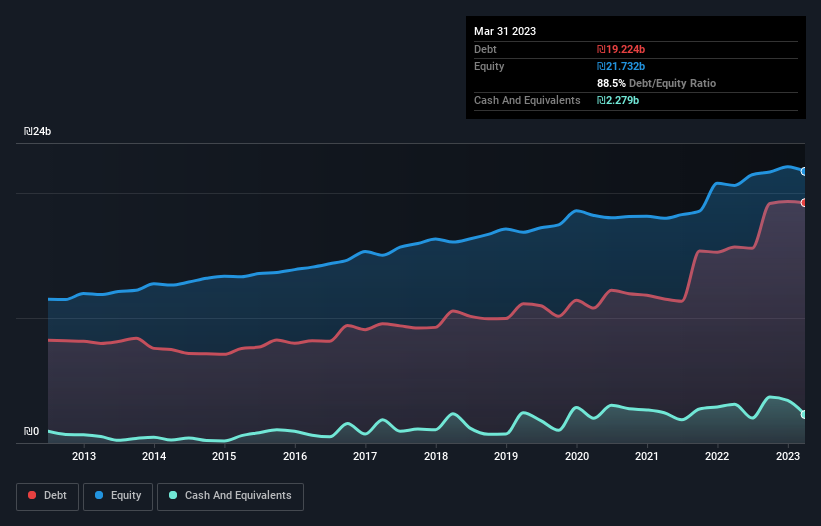Screen dimensions: 821x526
Task: Click the 2023 x-axis label
Action: pos(787,456)
